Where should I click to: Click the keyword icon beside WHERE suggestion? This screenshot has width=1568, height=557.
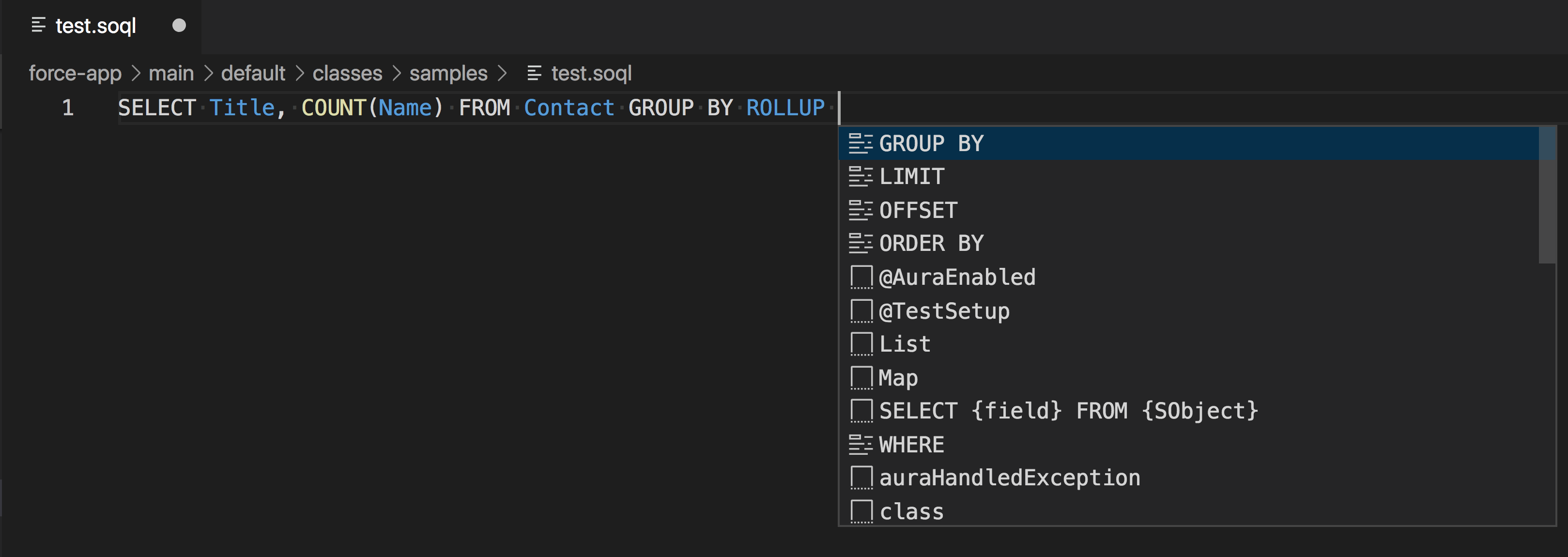tap(860, 444)
